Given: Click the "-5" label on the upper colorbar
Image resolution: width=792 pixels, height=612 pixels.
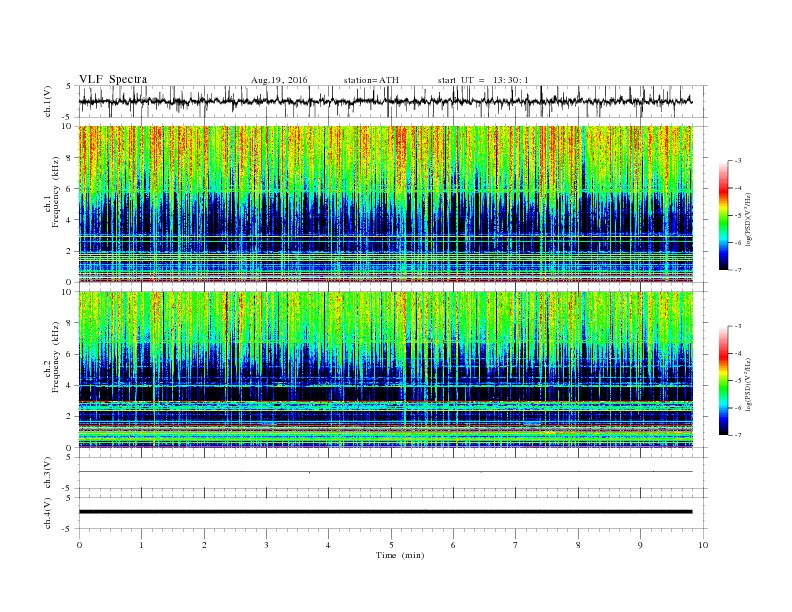Looking at the screenshot, I should point(737,215).
